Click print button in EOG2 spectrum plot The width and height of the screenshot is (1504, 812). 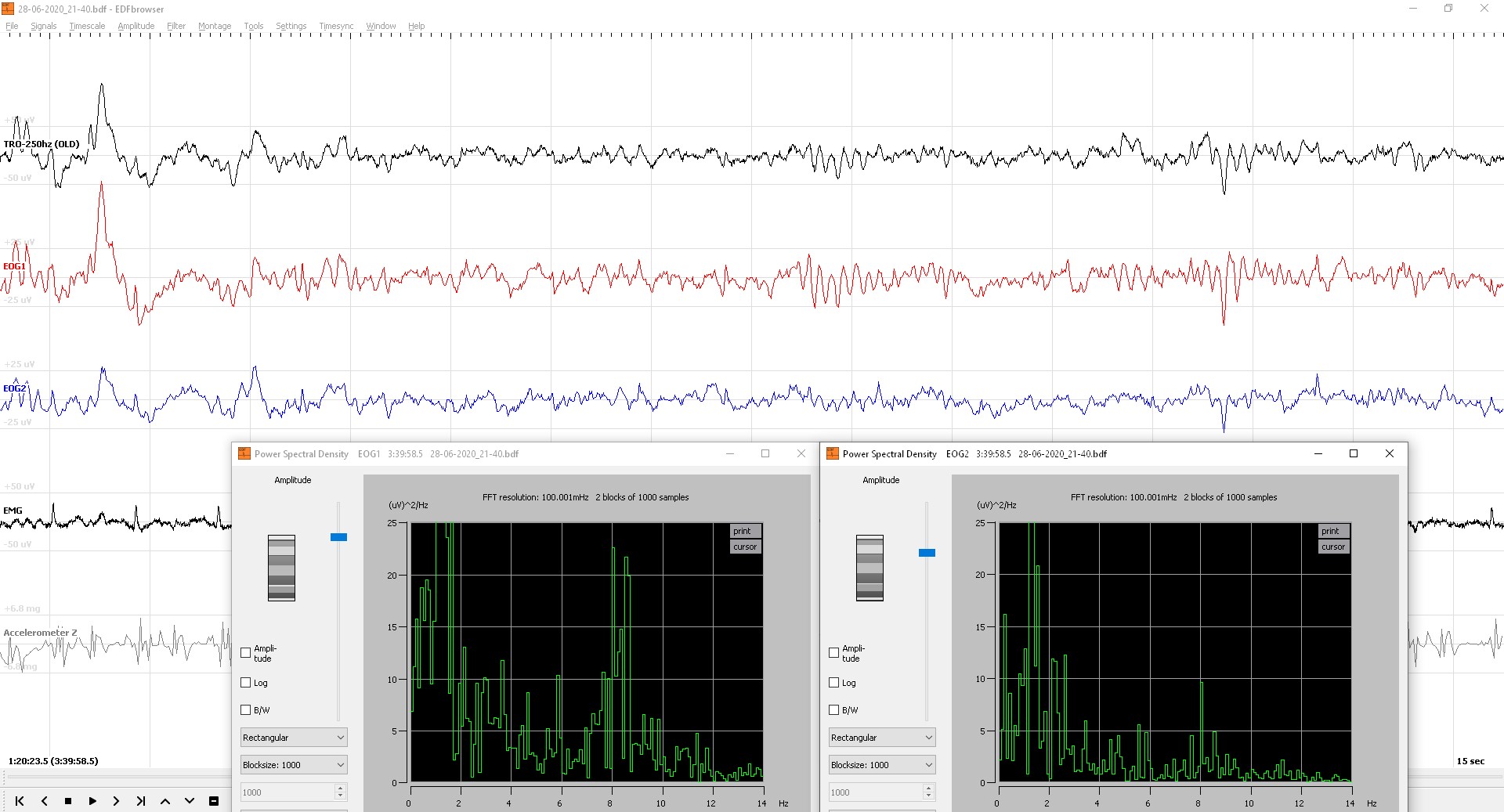coord(1333,531)
